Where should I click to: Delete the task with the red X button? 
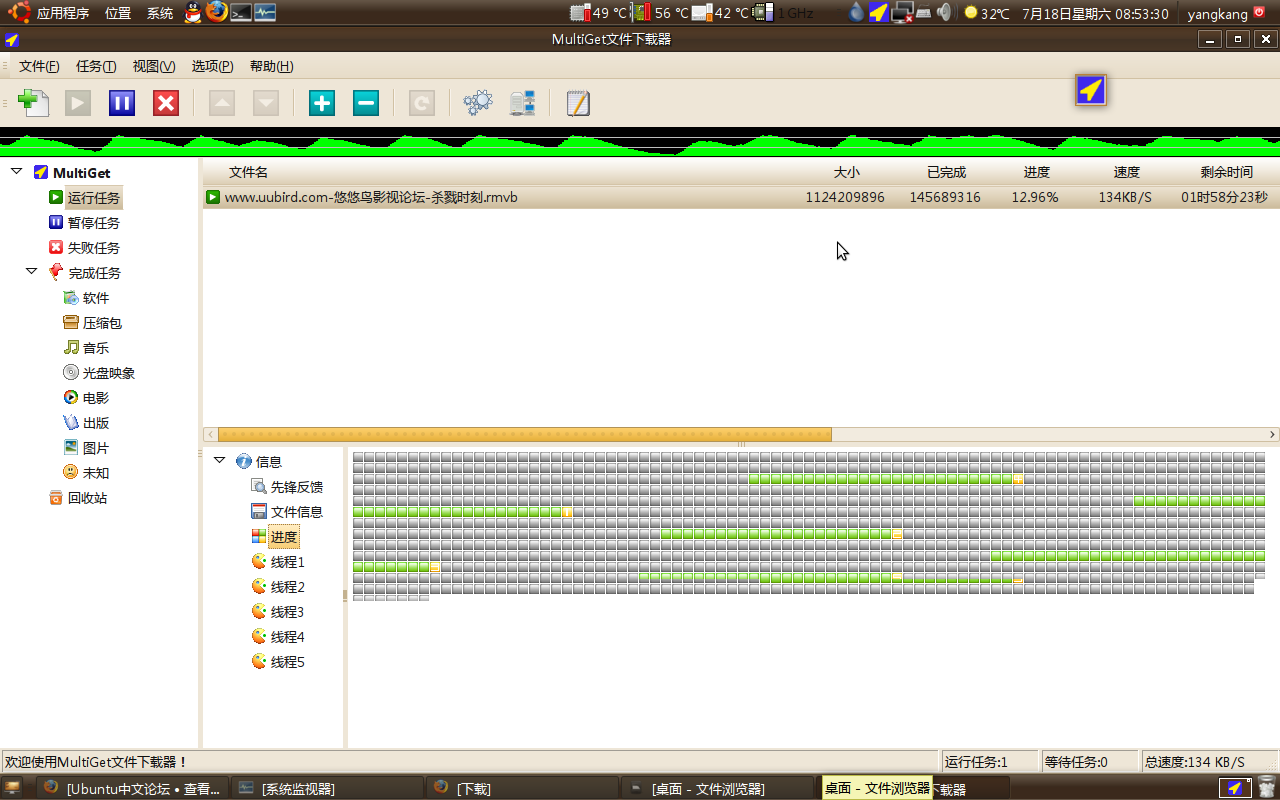166,103
